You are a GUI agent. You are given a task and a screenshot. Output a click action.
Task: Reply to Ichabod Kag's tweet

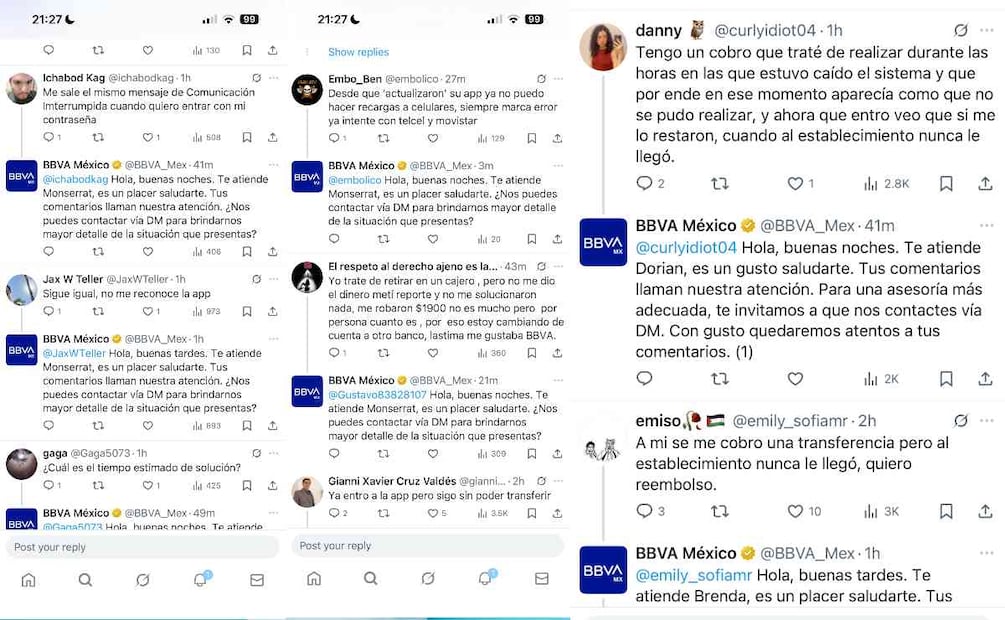point(49,137)
